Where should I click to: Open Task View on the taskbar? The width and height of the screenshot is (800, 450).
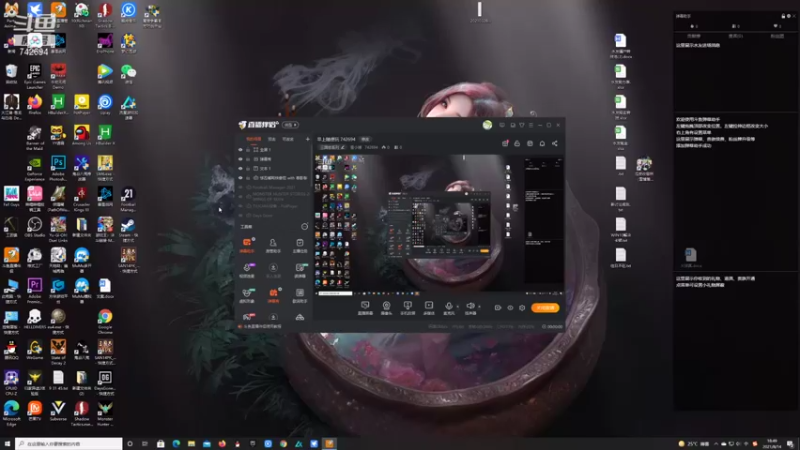click(145, 443)
